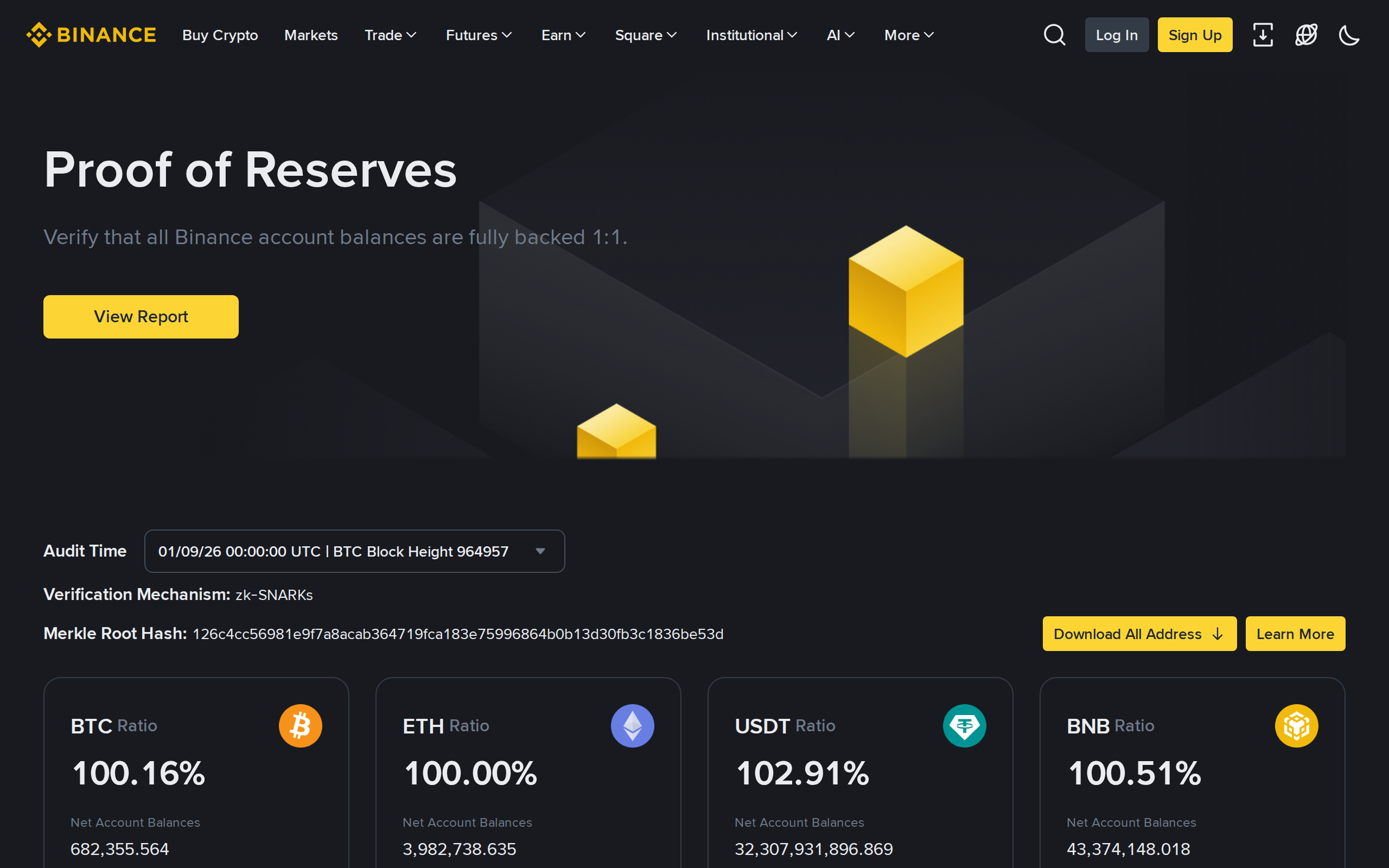1389x868 pixels.
Task: Click the download app icon
Action: tap(1263, 35)
